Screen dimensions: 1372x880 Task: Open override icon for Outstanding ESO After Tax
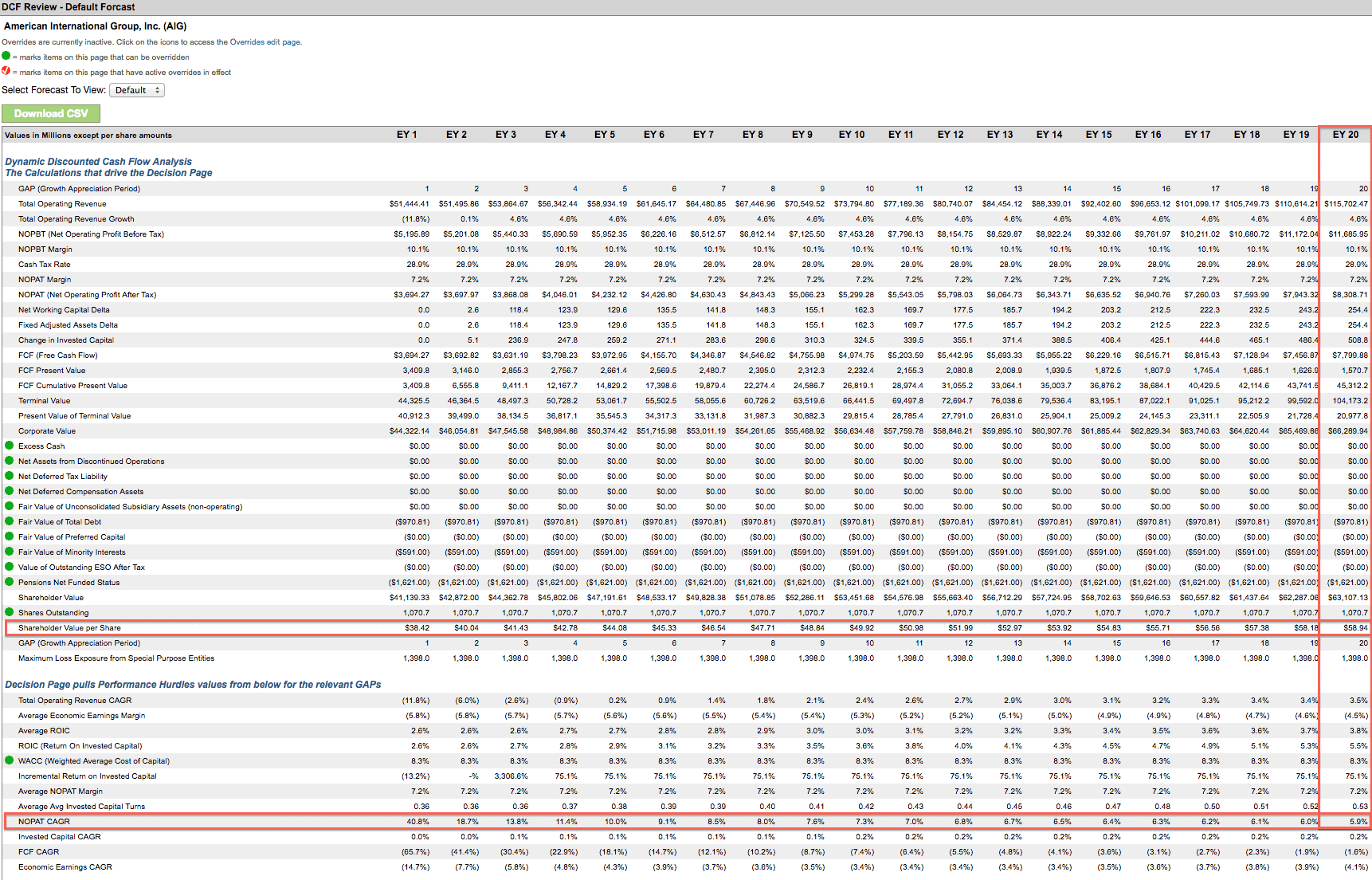(10, 567)
